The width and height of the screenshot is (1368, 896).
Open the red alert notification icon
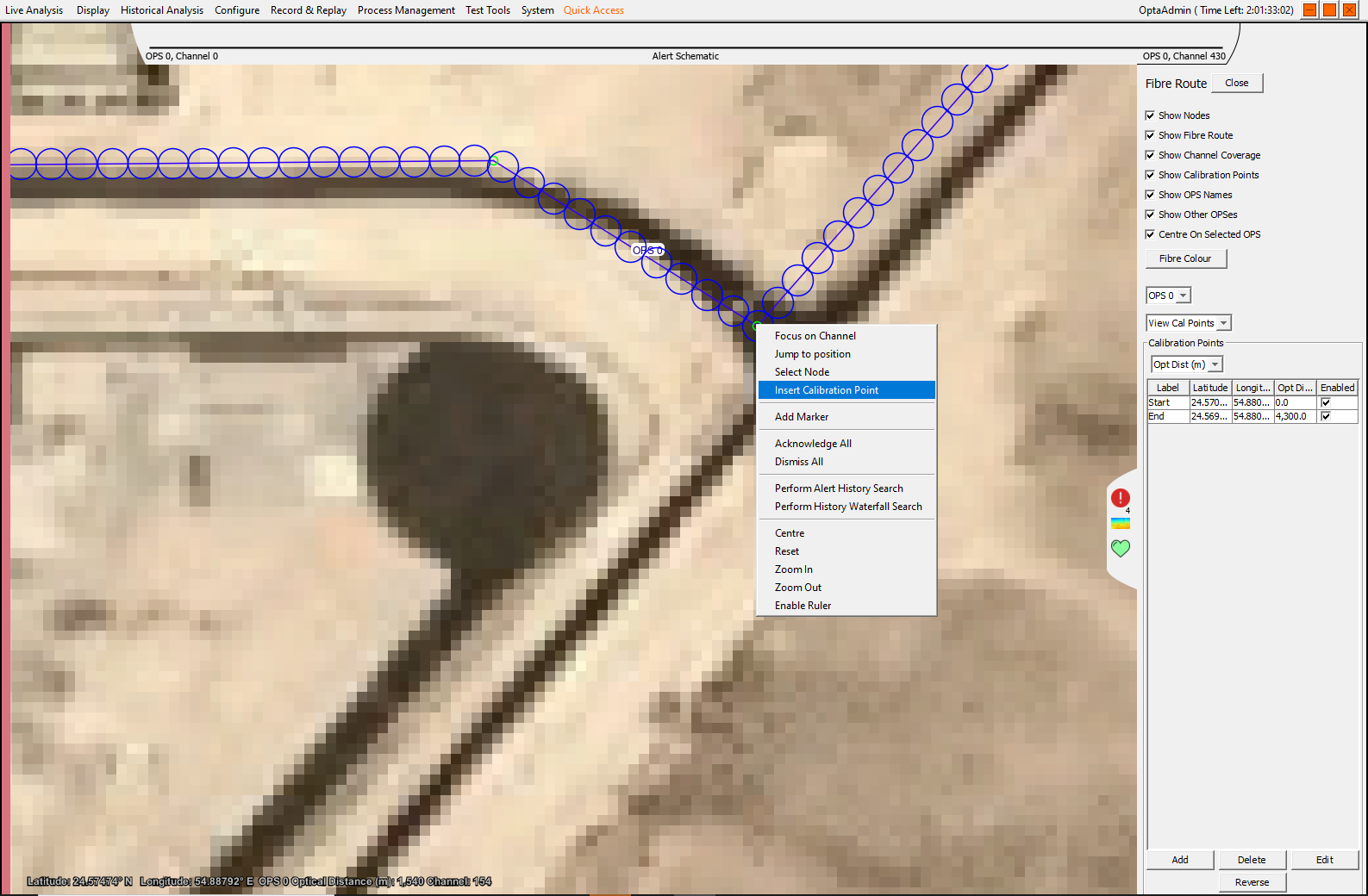[1120, 498]
